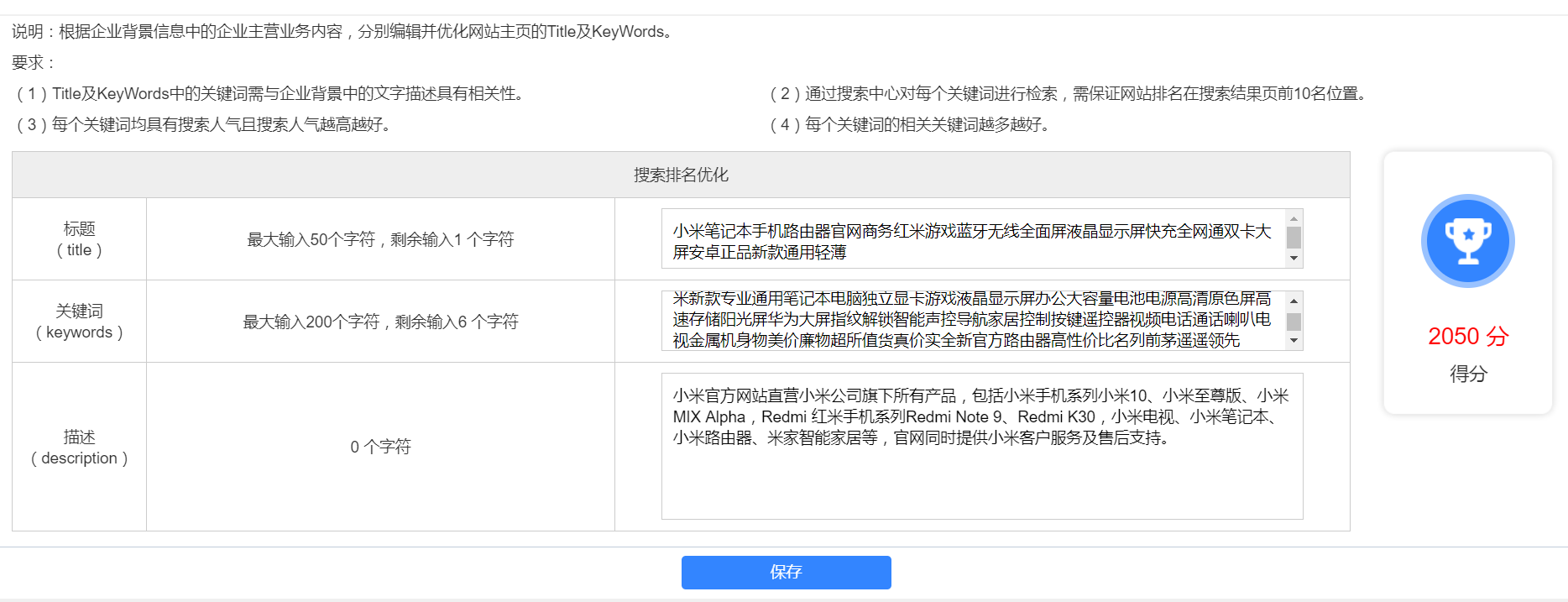
Task: Click keywords field scrollbar down arrow
Action: pyautogui.click(x=1294, y=341)
